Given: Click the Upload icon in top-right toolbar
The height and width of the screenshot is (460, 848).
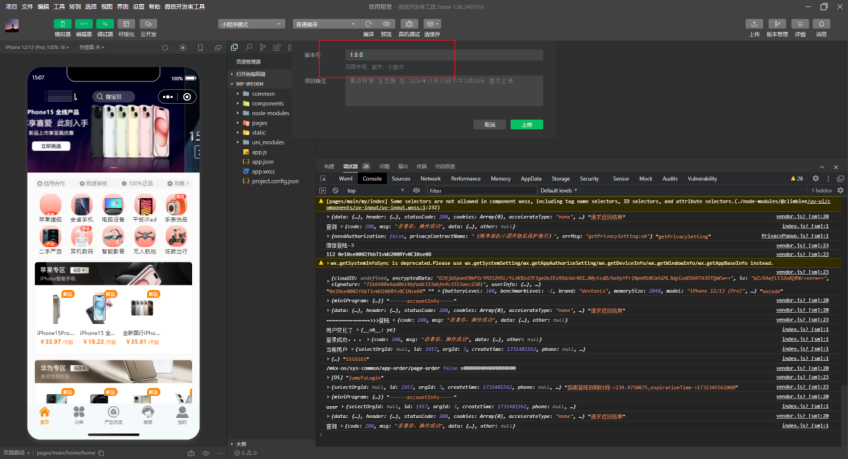Looking at the screenshot, I should (754, 24).
